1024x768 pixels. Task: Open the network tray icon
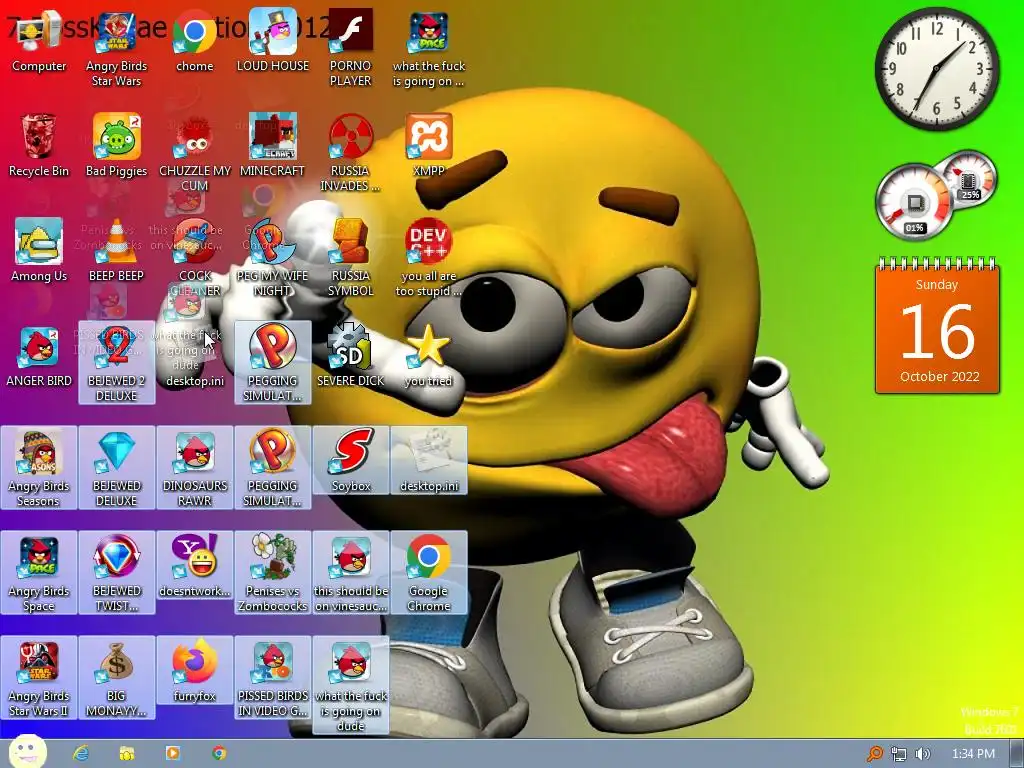click(x=899, y=754)
